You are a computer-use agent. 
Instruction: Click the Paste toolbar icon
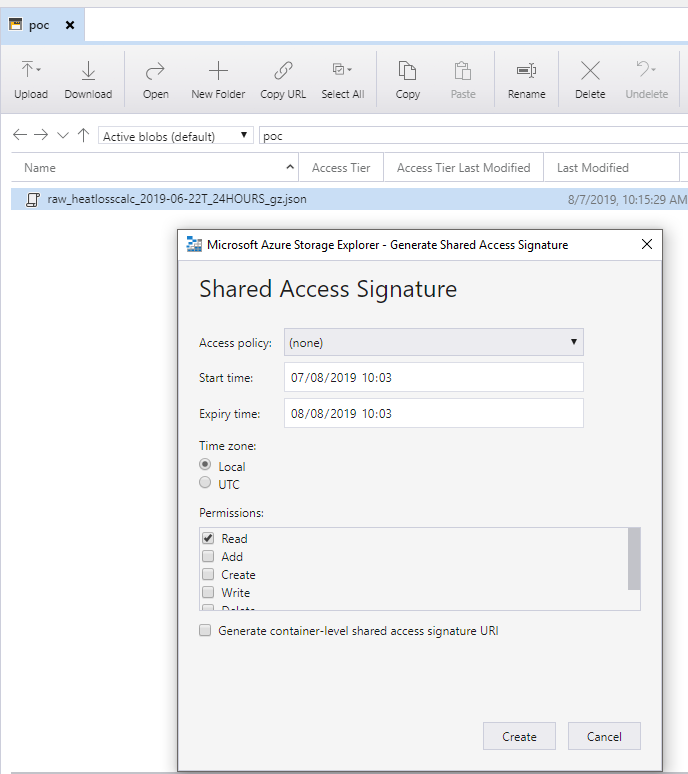coord(462,71)
